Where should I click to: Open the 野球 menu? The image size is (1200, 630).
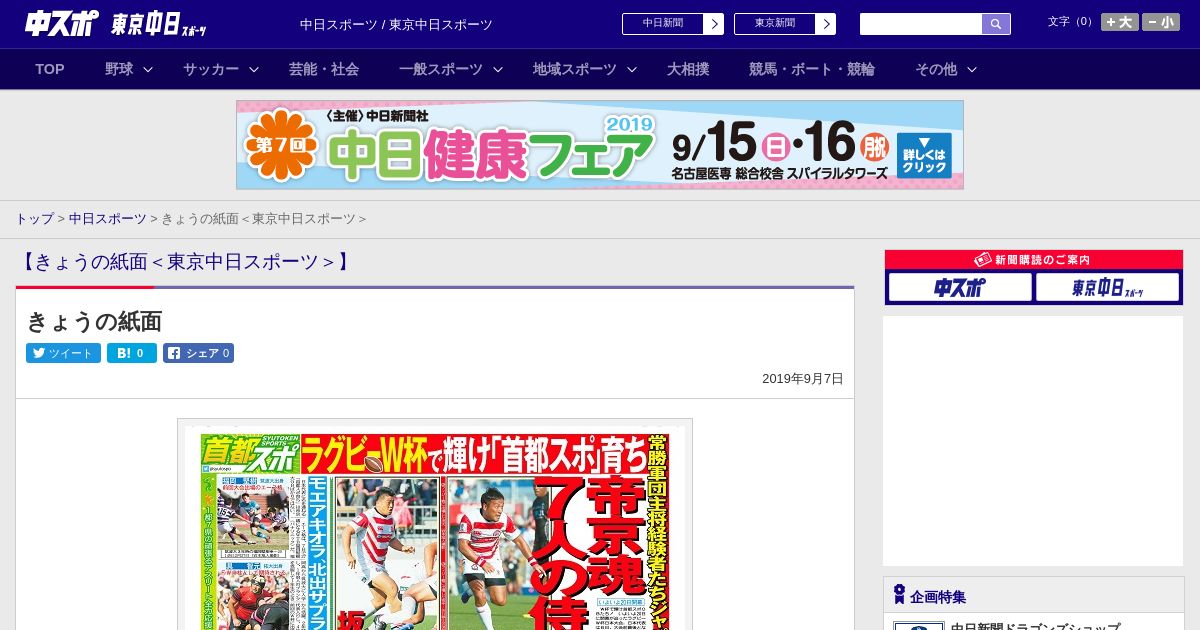119,69
